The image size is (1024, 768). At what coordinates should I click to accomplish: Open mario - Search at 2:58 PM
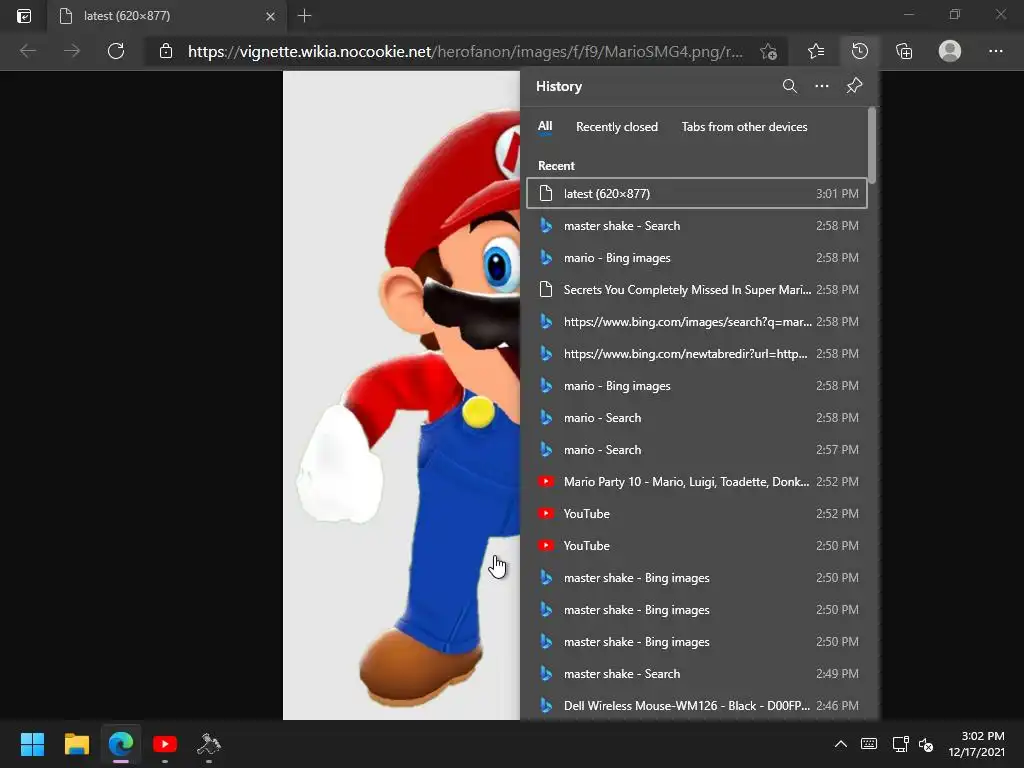tap(697, 417)
